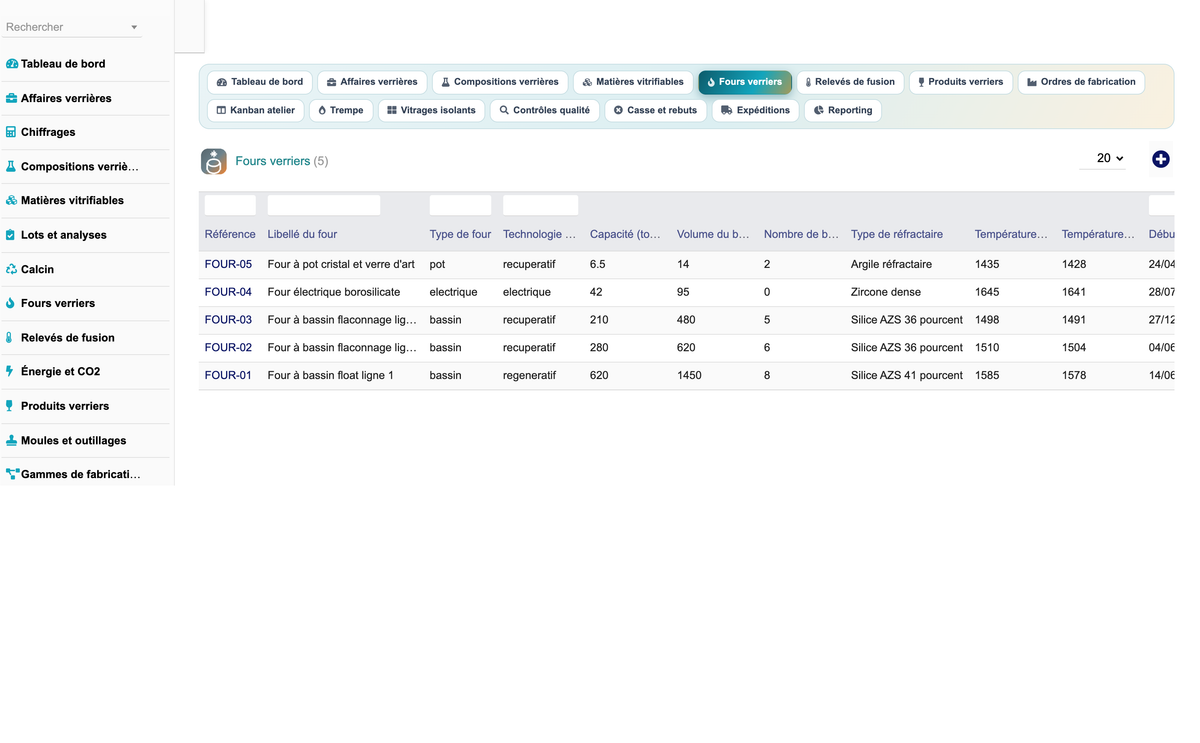Sort by the Technologie column header
The height and width of the screenshot is (743, 1200).
(x=539, y=234)
